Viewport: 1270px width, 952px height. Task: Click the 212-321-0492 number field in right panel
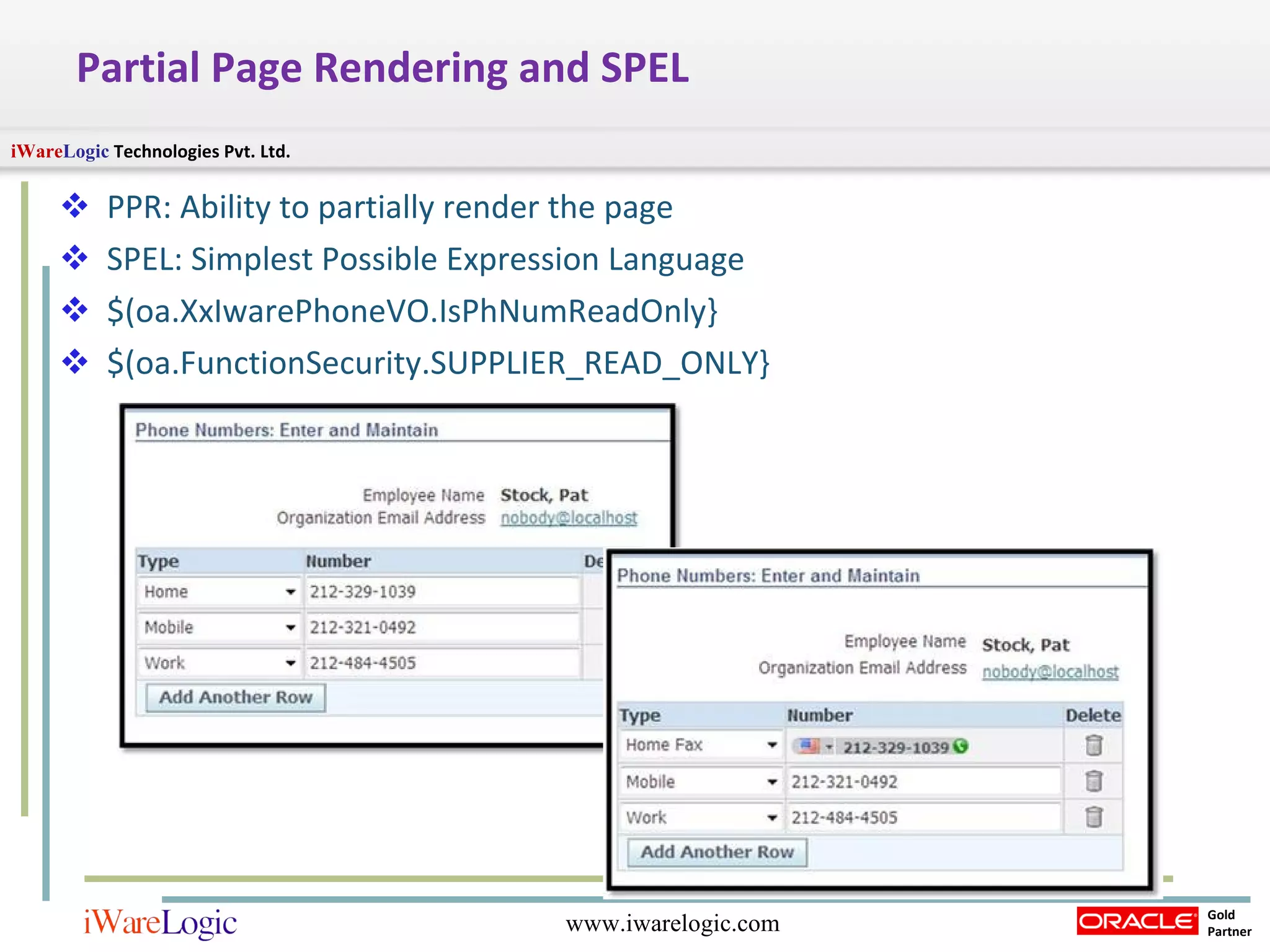(924, 782)
